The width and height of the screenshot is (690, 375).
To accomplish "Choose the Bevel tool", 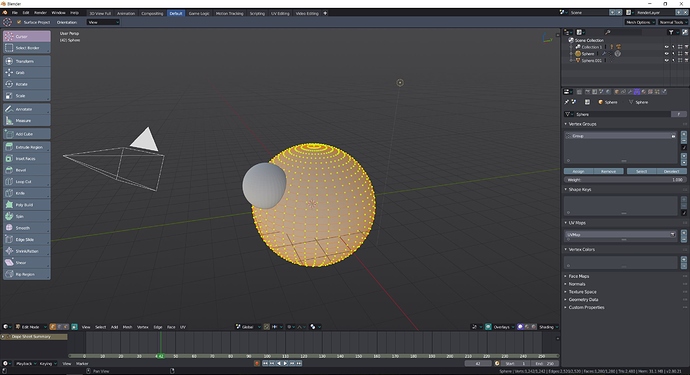I will coord(27,170).
